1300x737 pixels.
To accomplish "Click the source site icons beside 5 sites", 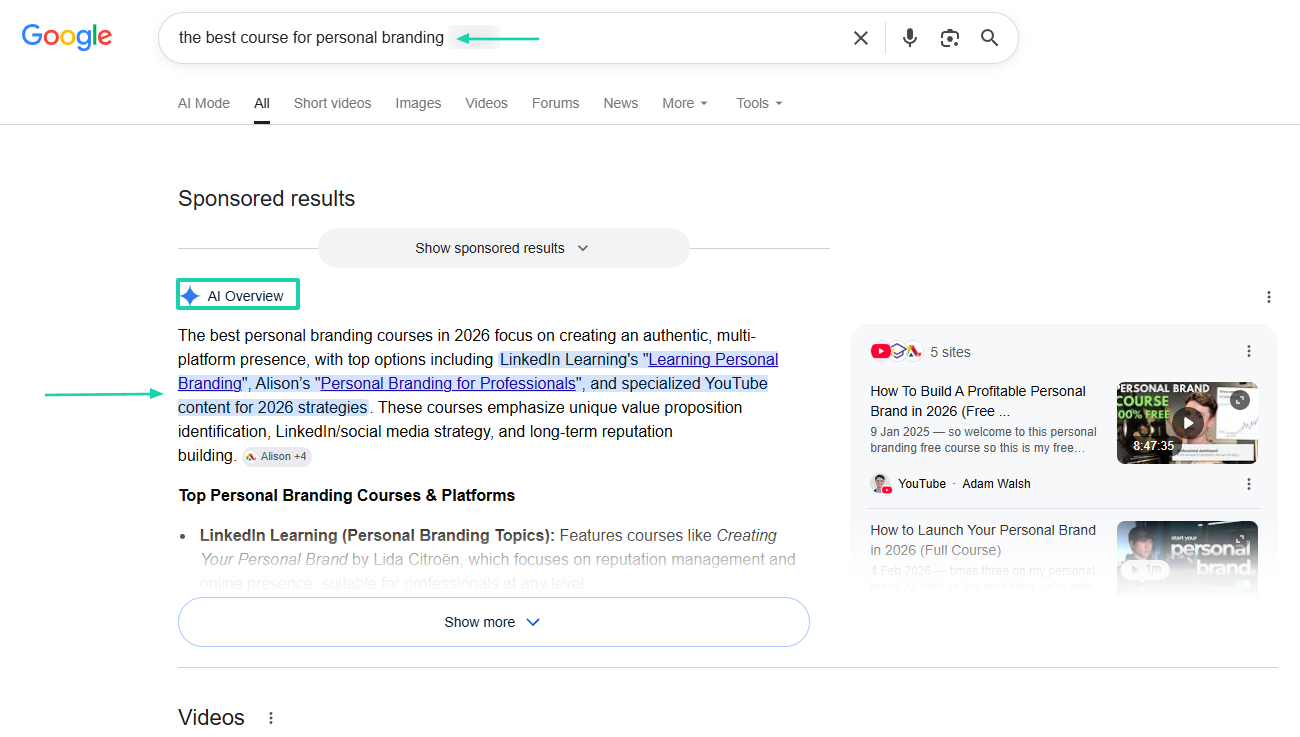I will click(896, 351).
